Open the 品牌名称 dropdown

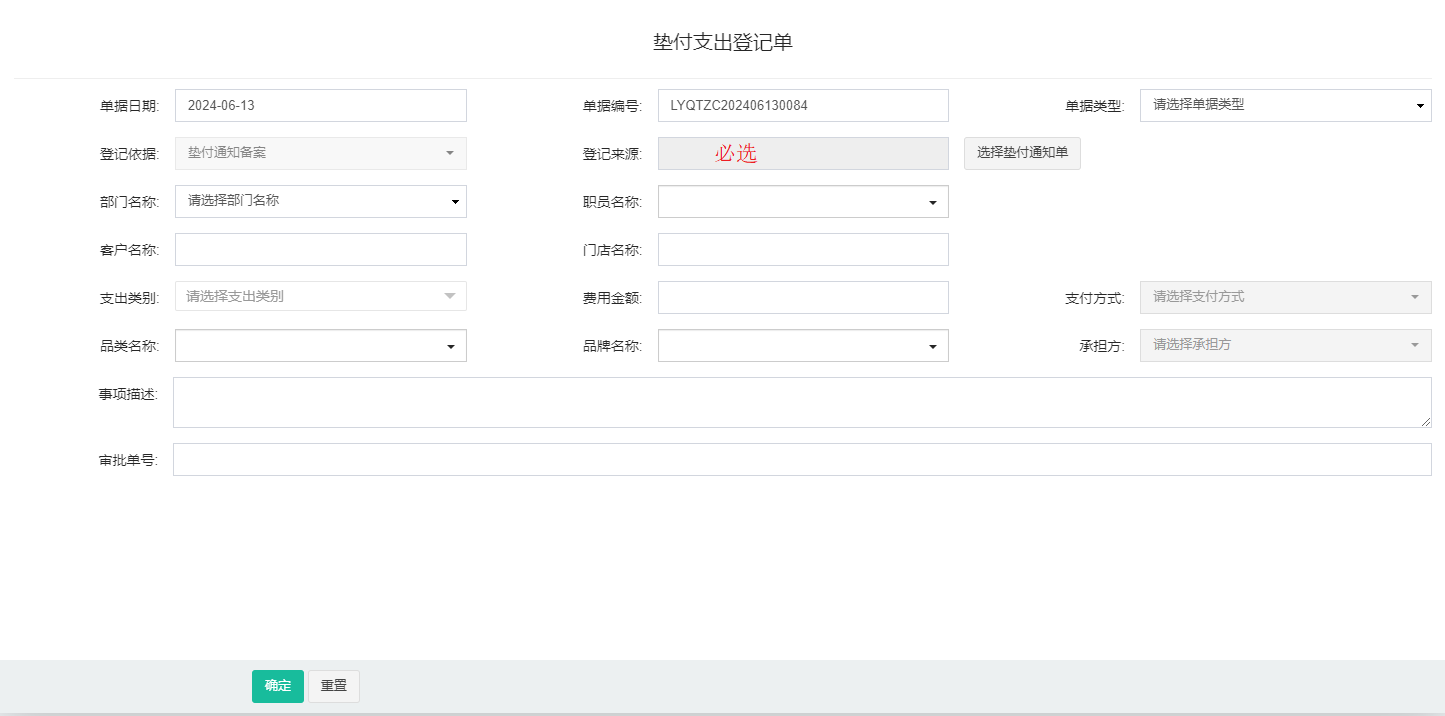[802, 346]
